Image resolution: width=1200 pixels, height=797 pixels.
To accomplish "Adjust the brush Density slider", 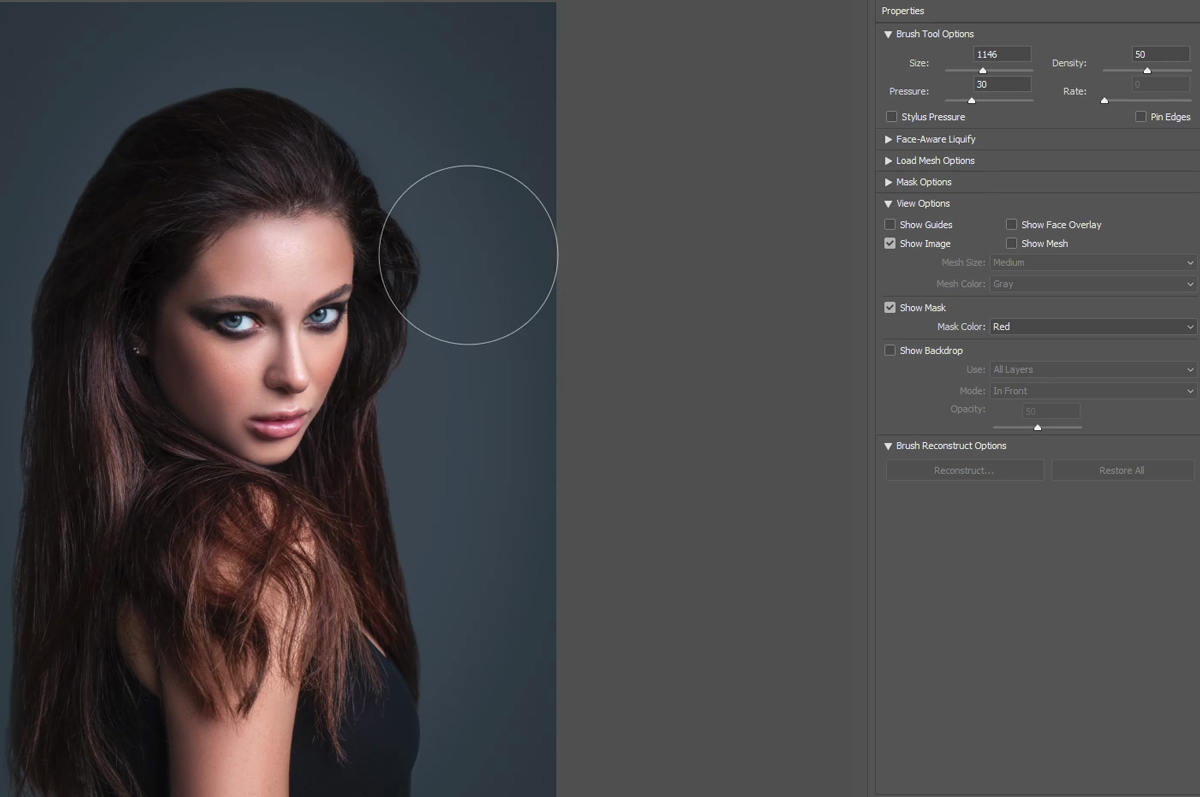I will click(x=1147, y=71).
